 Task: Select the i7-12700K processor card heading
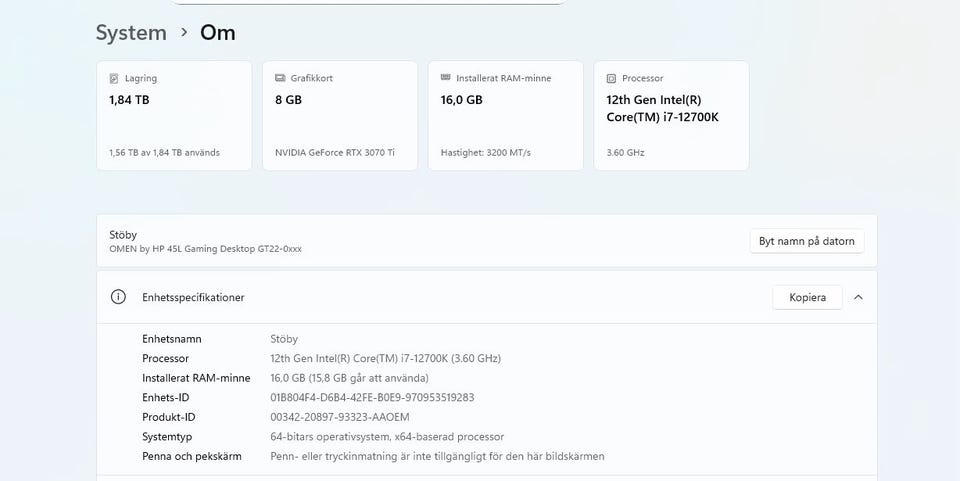662,108
